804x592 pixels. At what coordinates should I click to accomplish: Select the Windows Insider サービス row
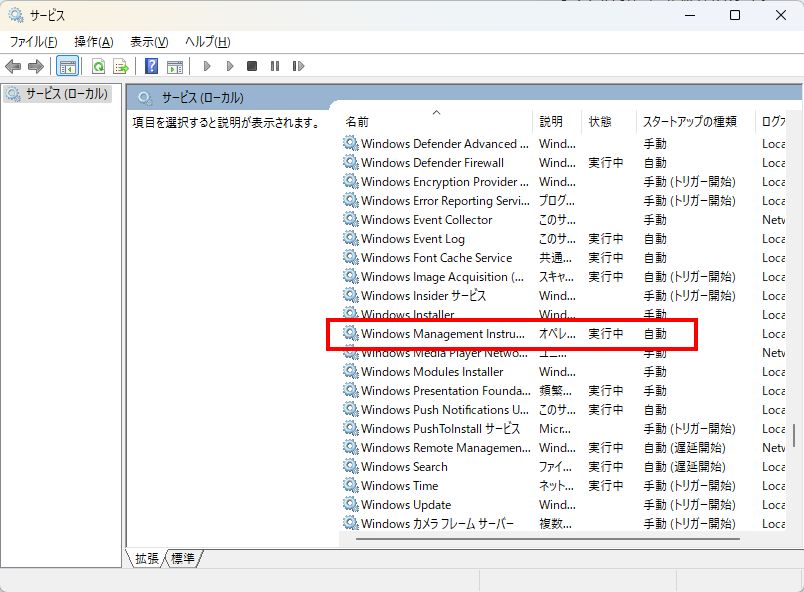coord(563,295)
